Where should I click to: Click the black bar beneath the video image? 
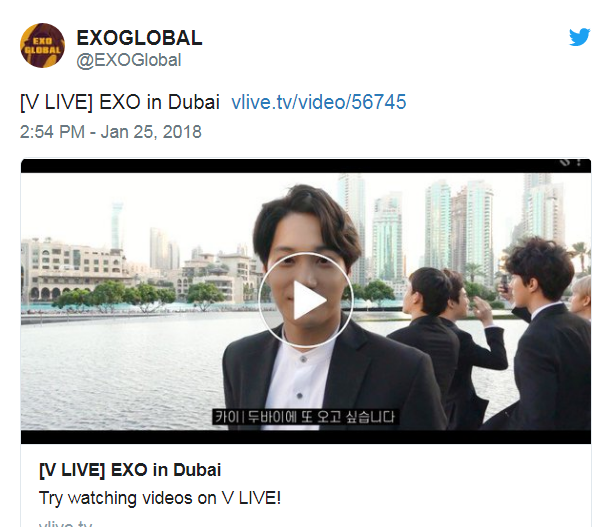(x=306, y=437)
